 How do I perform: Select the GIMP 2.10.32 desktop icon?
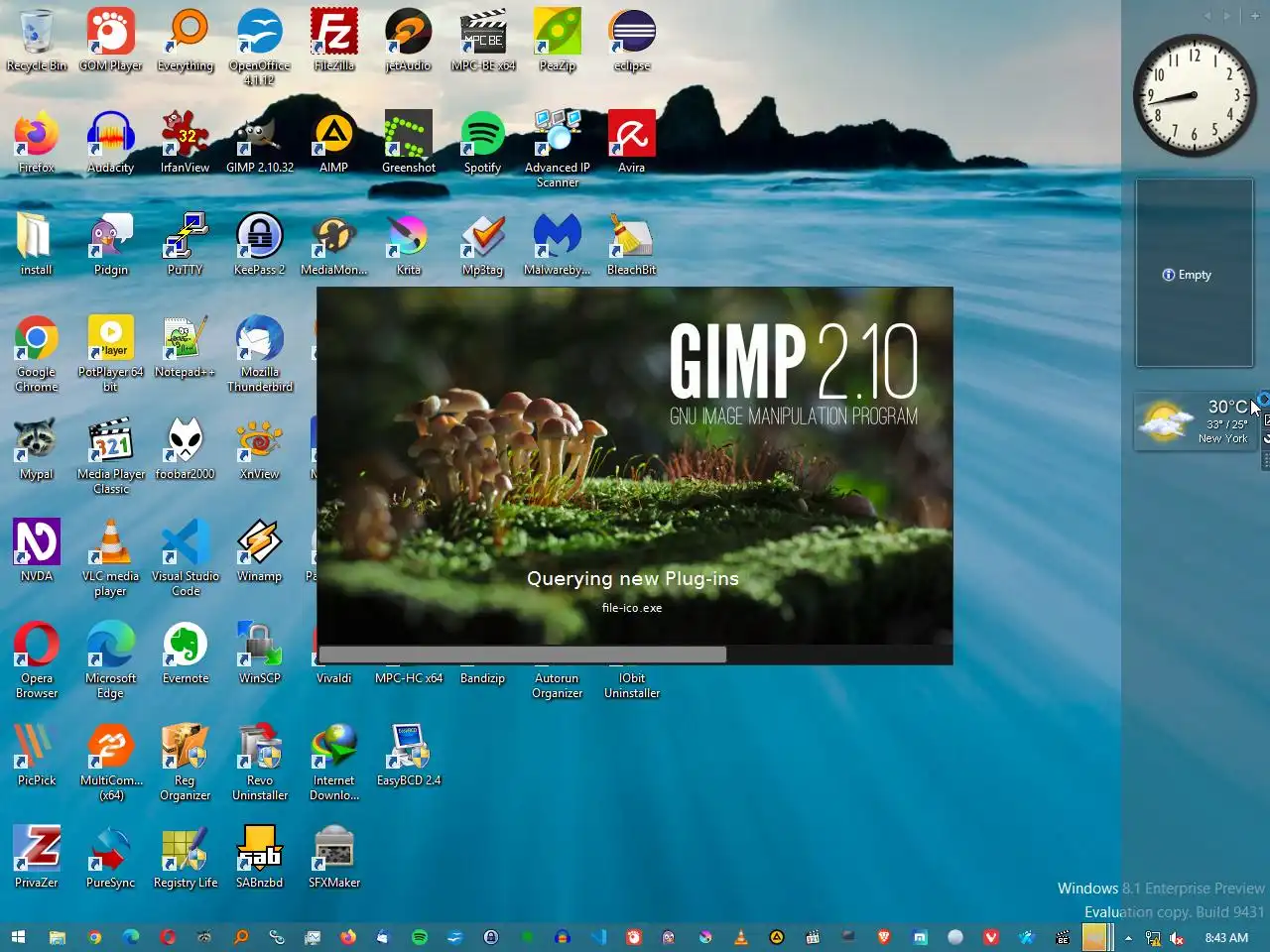click(x=260, y=143)
